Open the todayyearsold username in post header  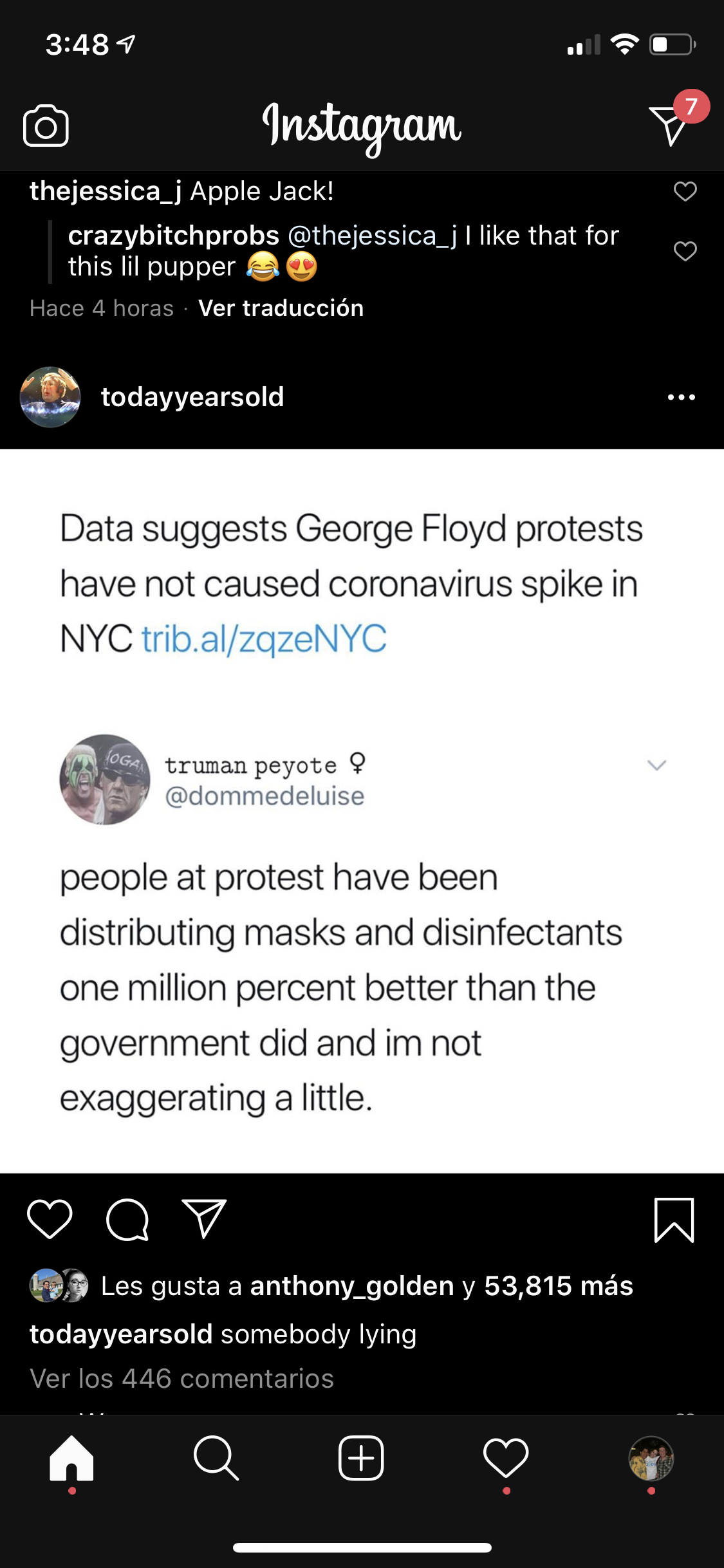pos(192,397)
